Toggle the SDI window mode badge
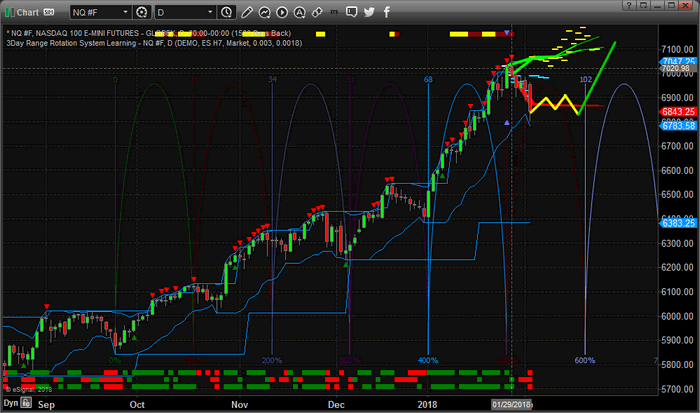 [x=49, y=13]
